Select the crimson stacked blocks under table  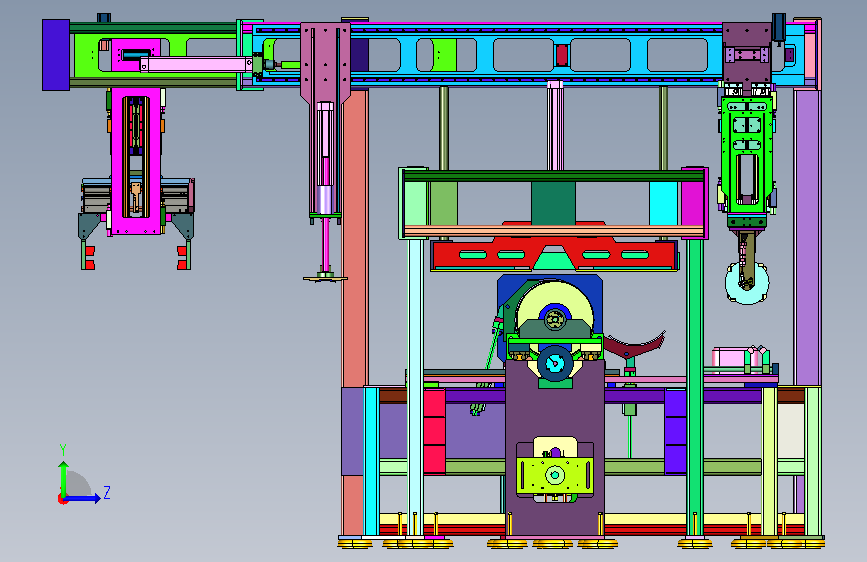point(435,431)
